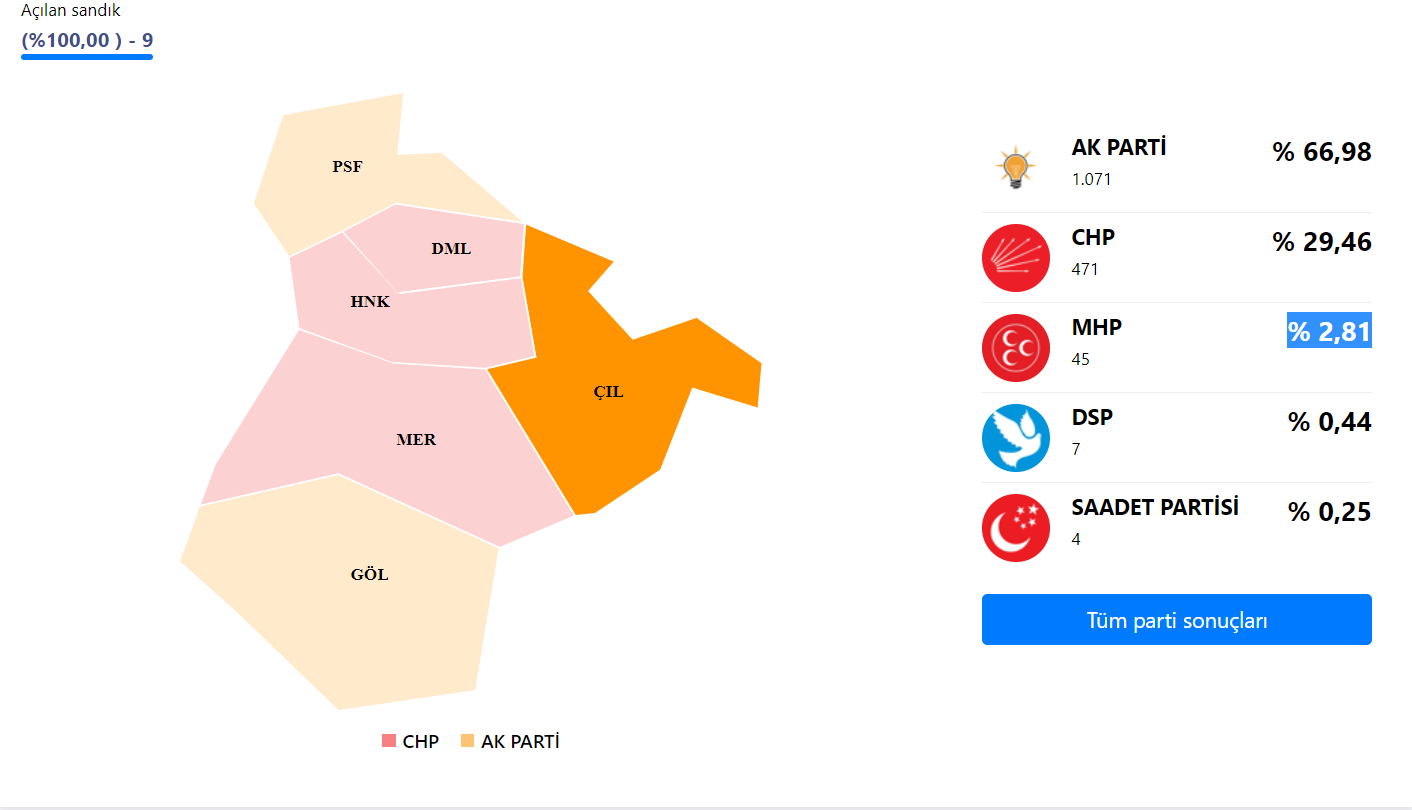
Task: Toggle the CHP legend color square
Action: (389, 742)
